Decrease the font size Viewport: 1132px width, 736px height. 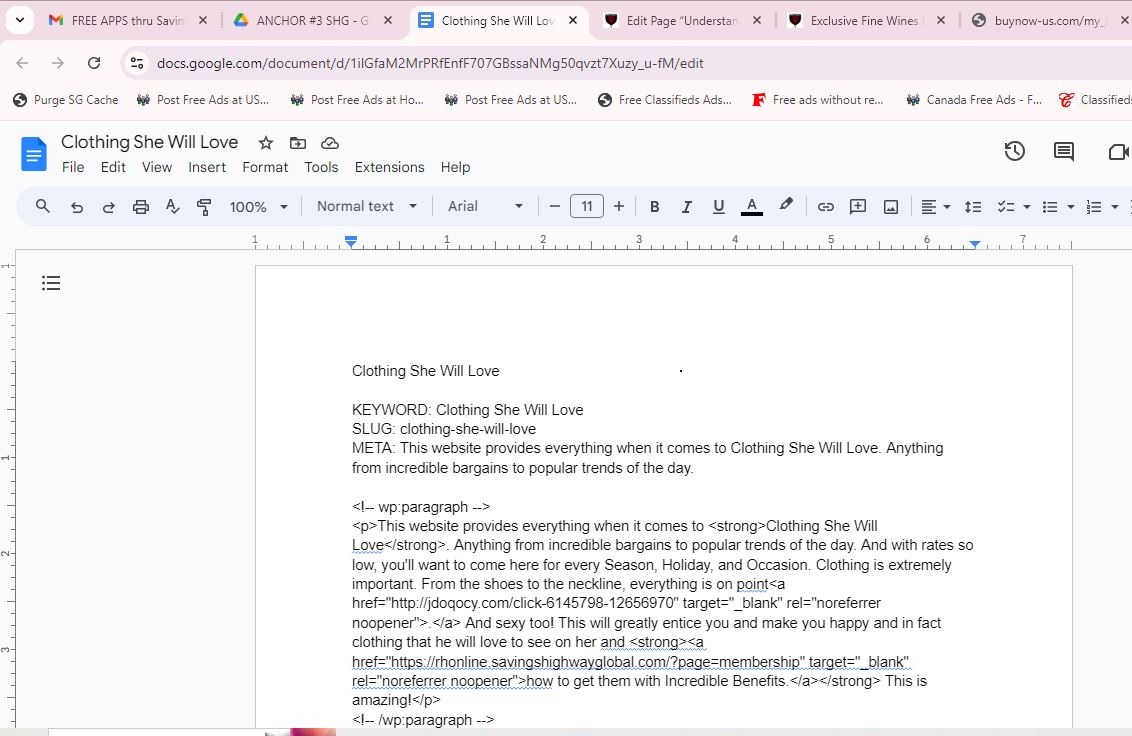point(554,207)
